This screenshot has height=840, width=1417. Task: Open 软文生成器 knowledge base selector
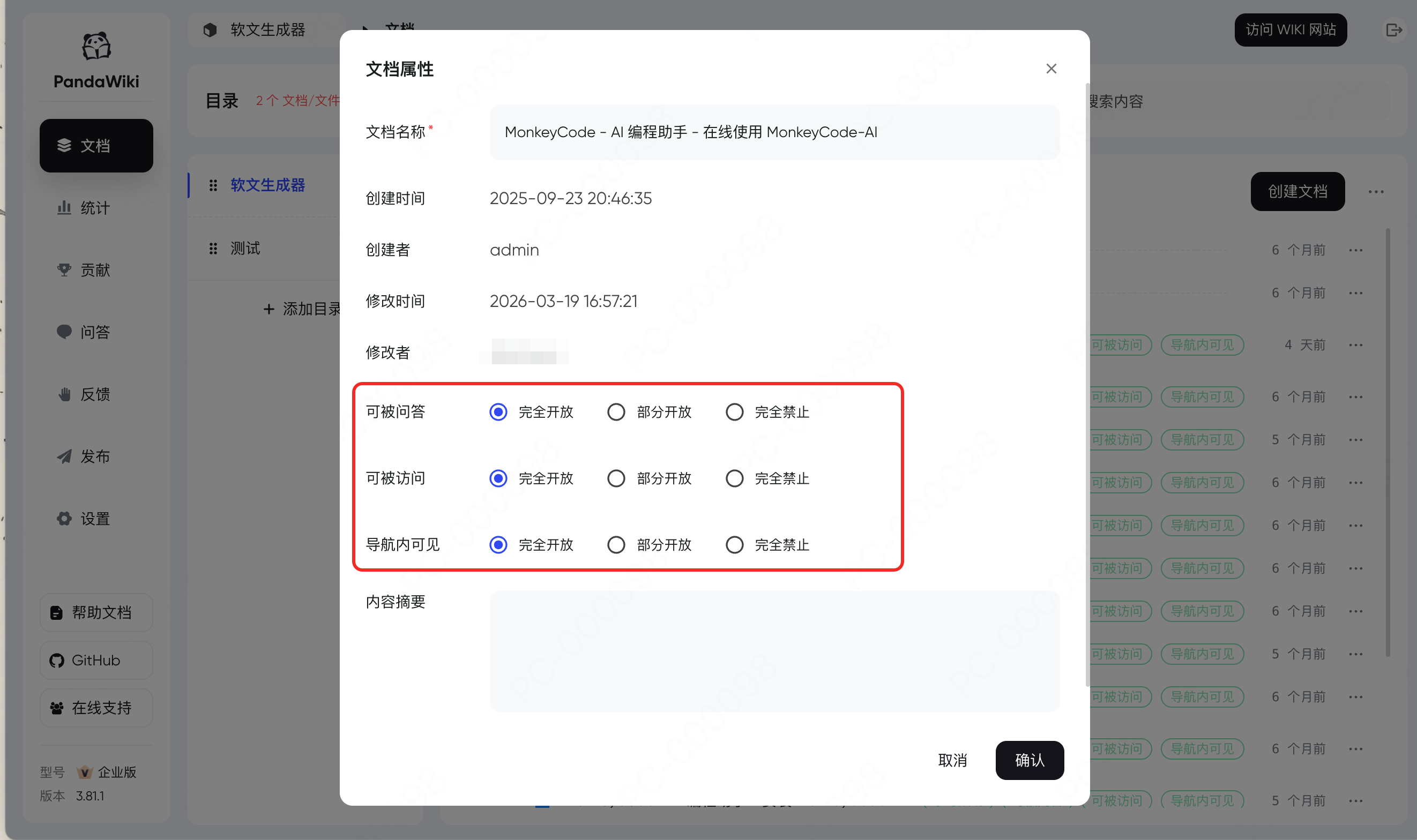tap(267, 29)
